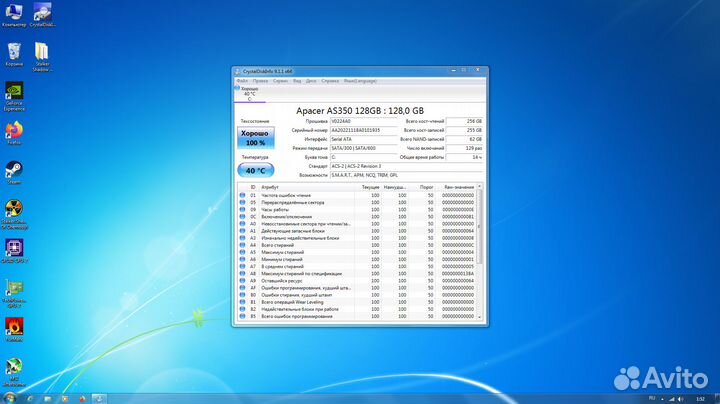Screen dimensions: 720x404
Task: Open the Вид menu
Action: coord(297,81)
